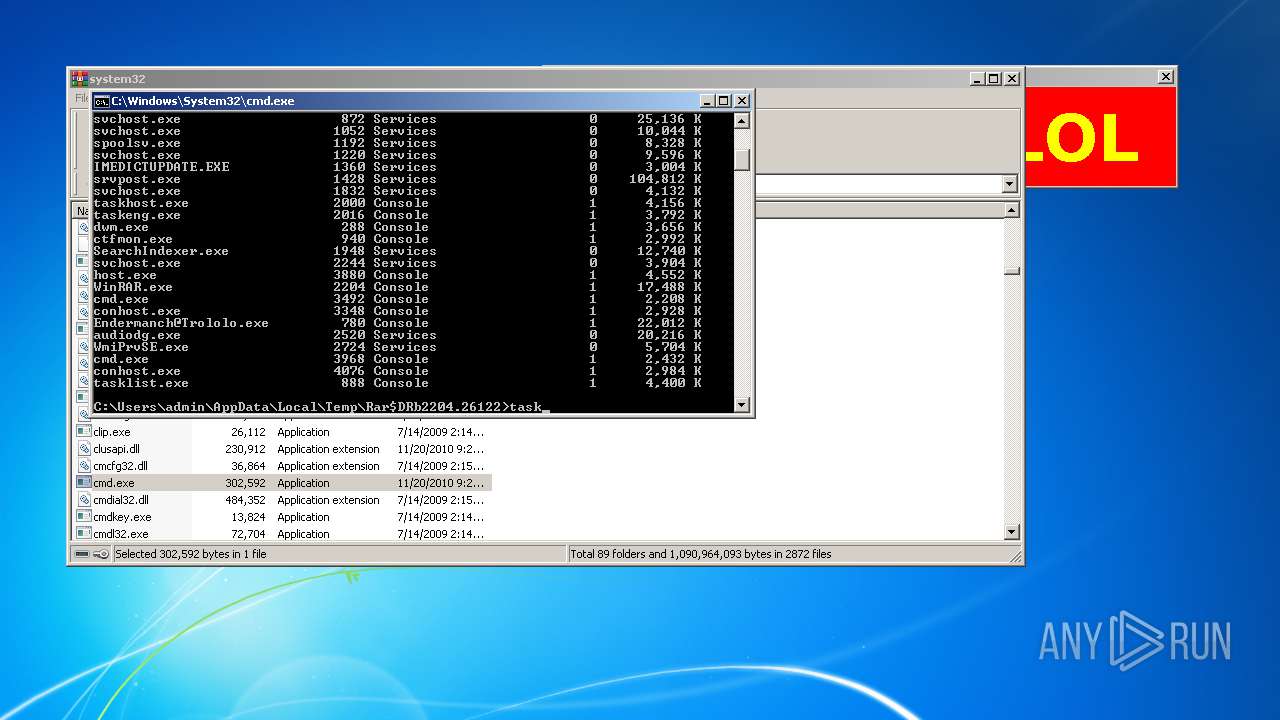Image resolution: width=1280 pixels, height=720 pixels.
Task: Click the clusapi.dll file icon
Action: click(x=84, y=449)
